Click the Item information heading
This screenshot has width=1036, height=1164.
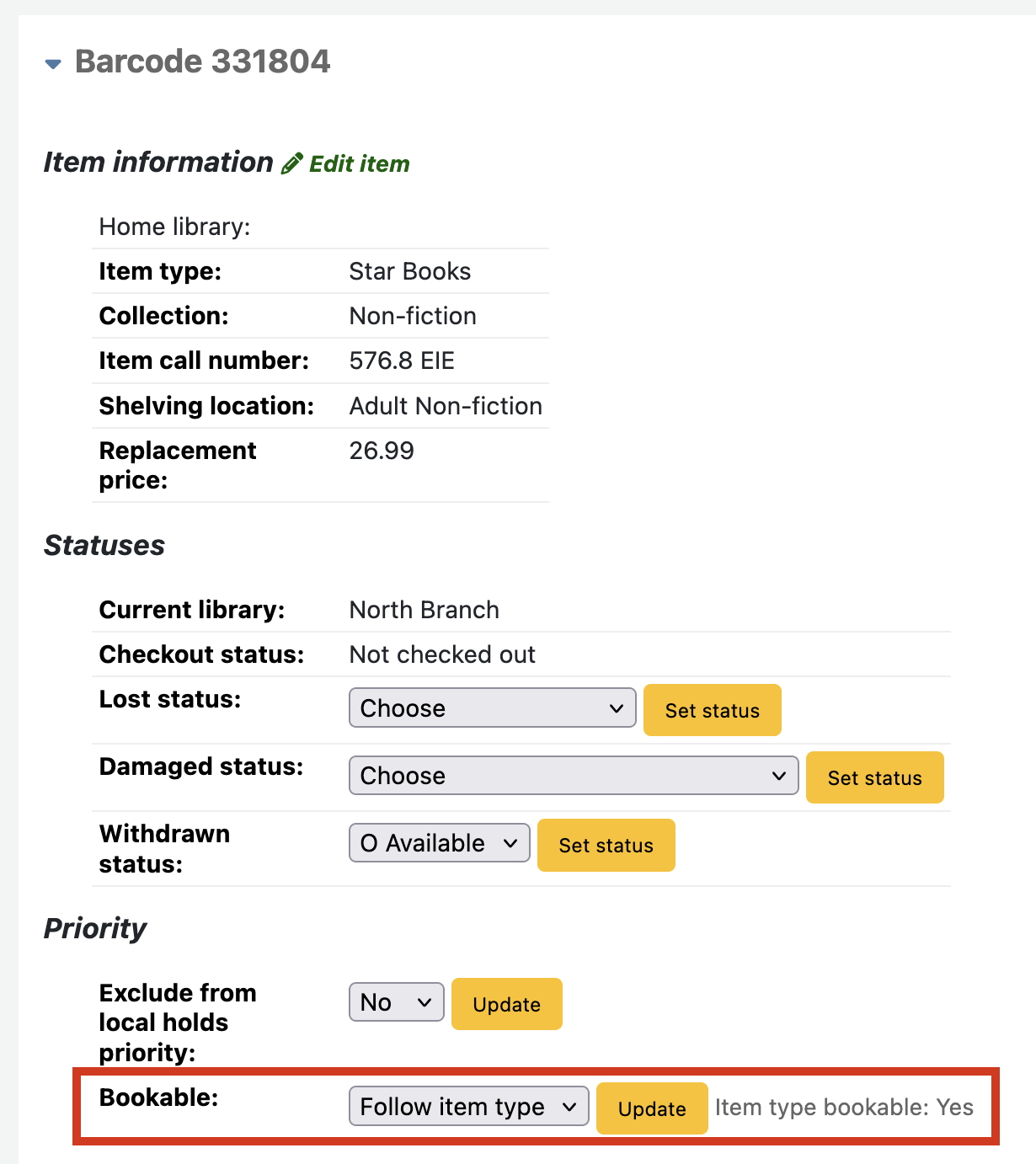(158, 162)
